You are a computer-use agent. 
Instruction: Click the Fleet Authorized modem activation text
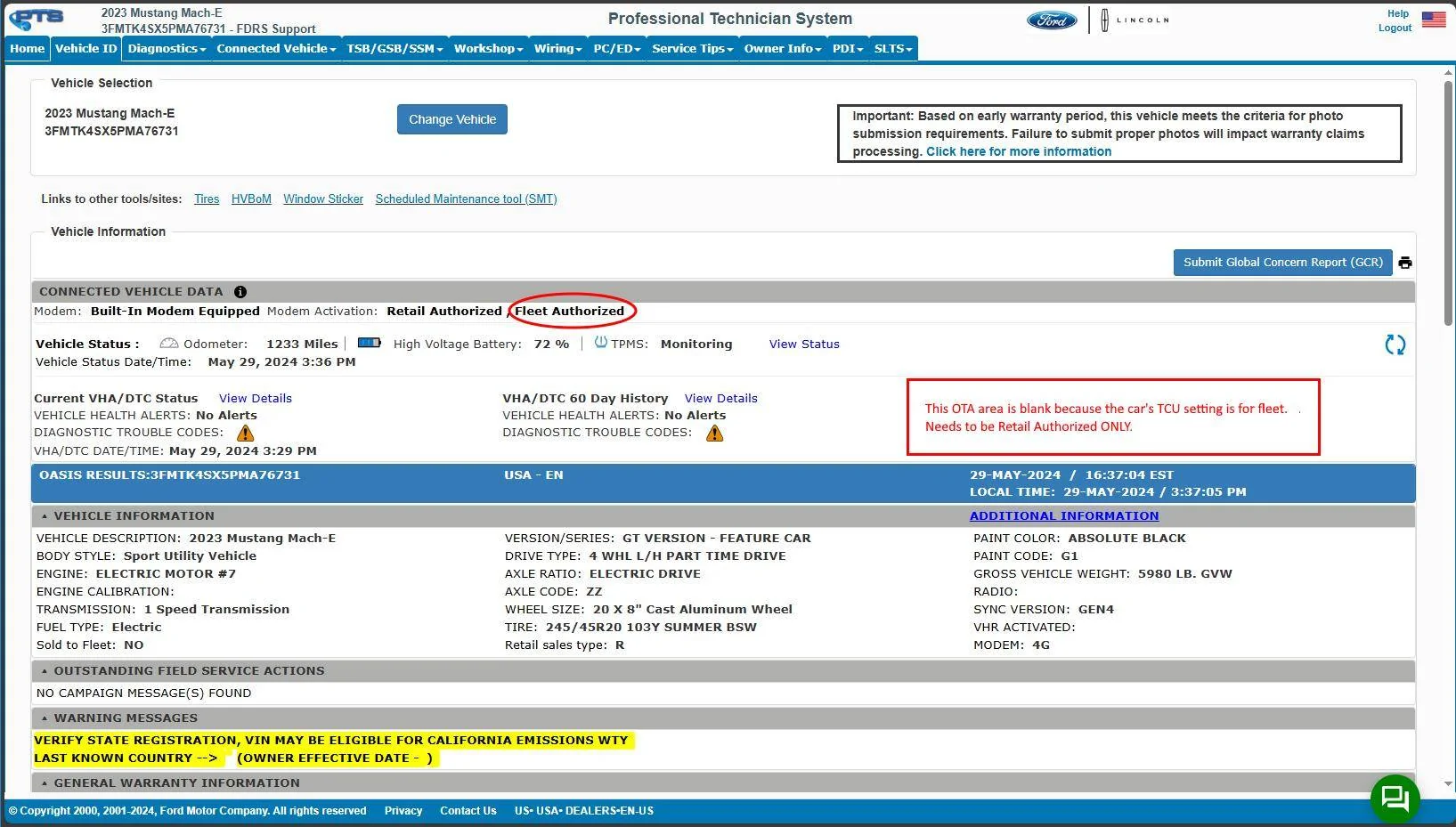(569, 312)
